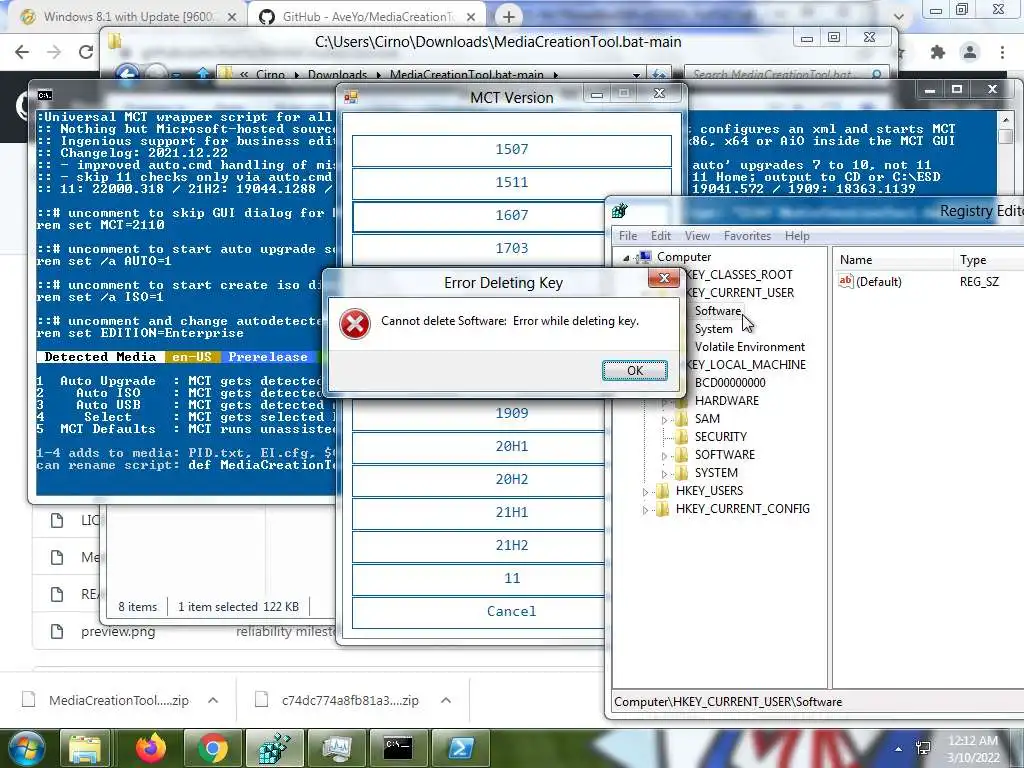Expand the HKEY_USERS hive

click(x=645, y=492)
